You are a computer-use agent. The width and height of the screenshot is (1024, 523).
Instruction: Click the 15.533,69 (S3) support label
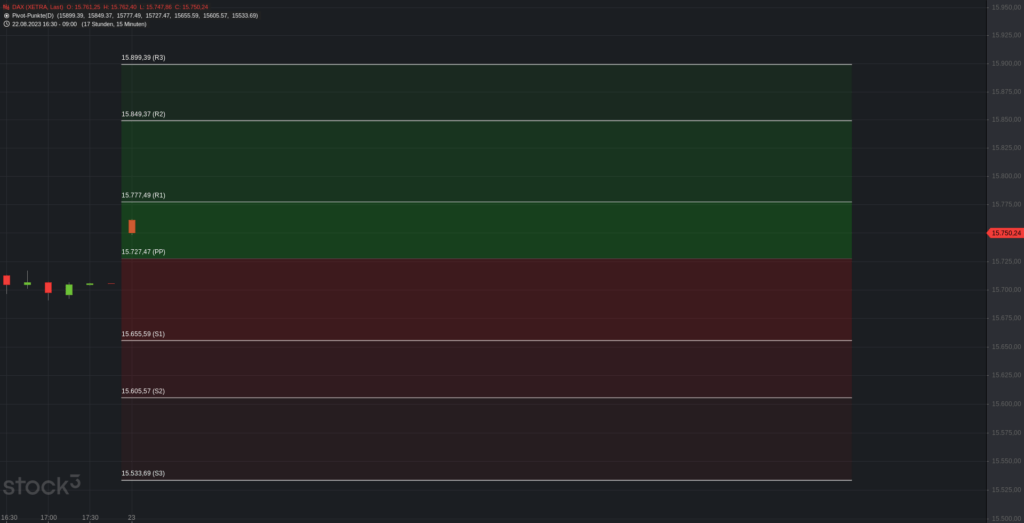point(143,473)
